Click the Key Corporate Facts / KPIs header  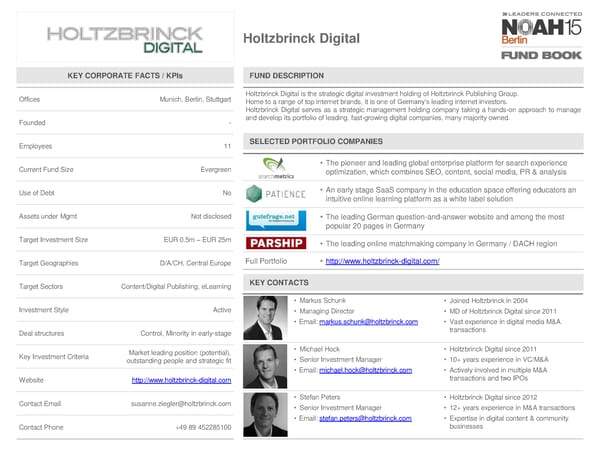click(124, 76)
